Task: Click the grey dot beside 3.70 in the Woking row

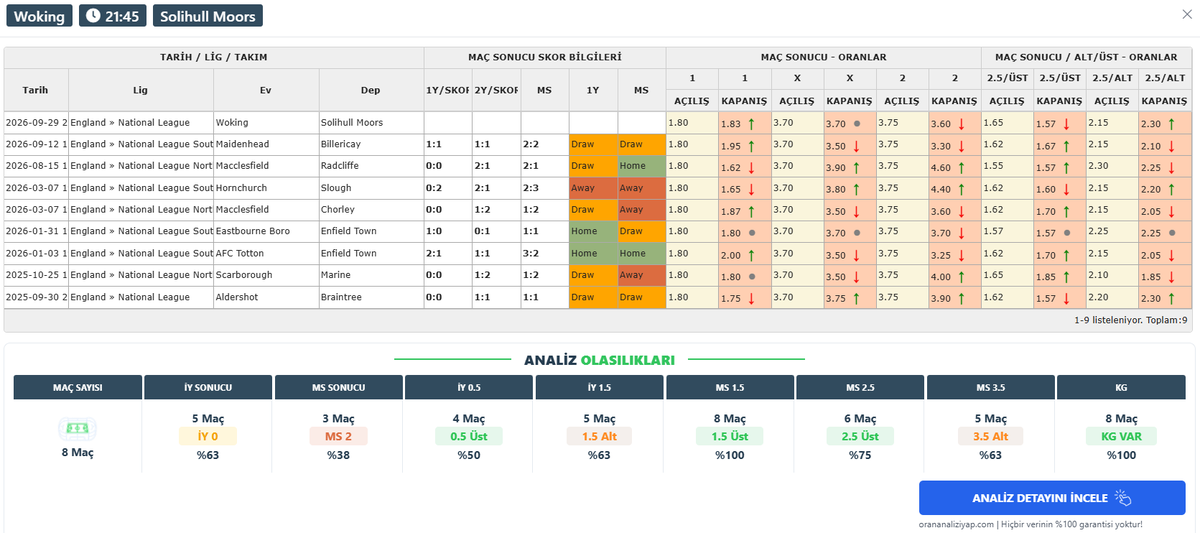Action: click(x=857, y=123)
